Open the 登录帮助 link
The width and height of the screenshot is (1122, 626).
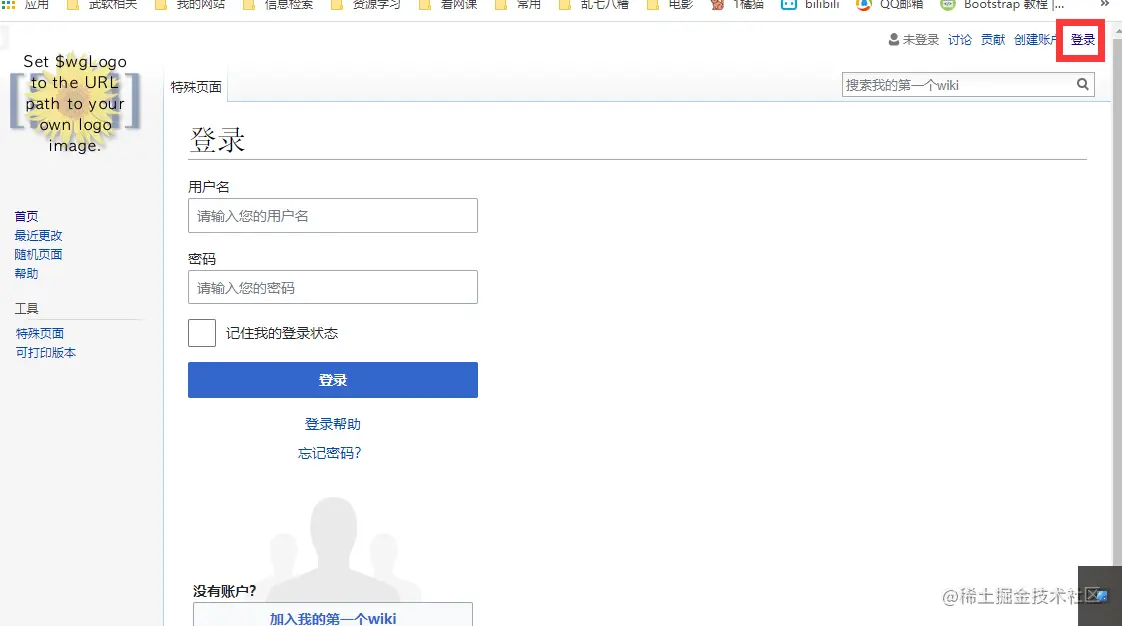(x=333, y=424)
